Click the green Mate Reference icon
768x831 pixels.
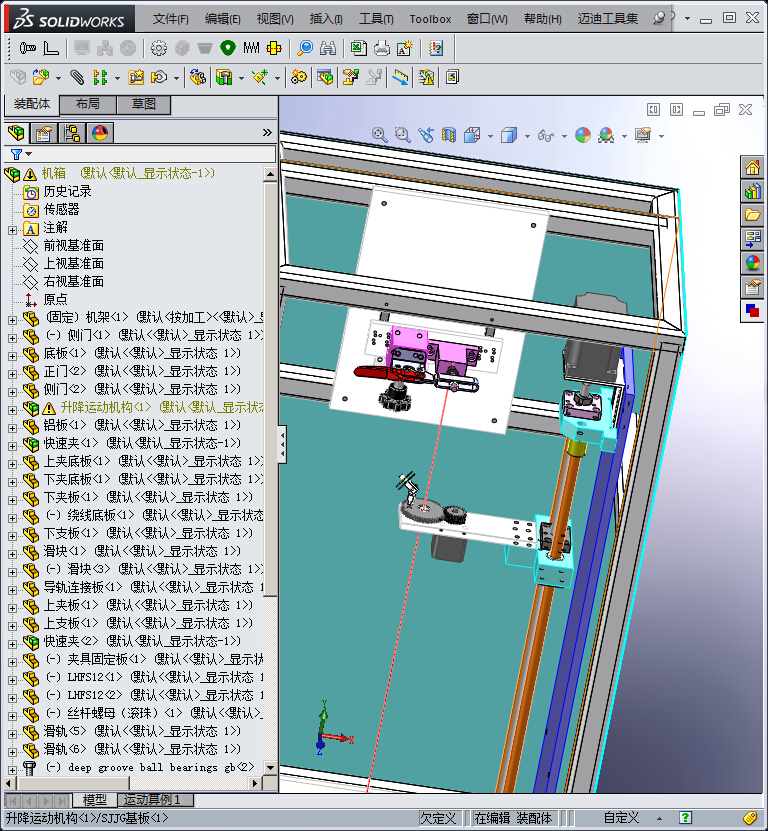(227, 48)
